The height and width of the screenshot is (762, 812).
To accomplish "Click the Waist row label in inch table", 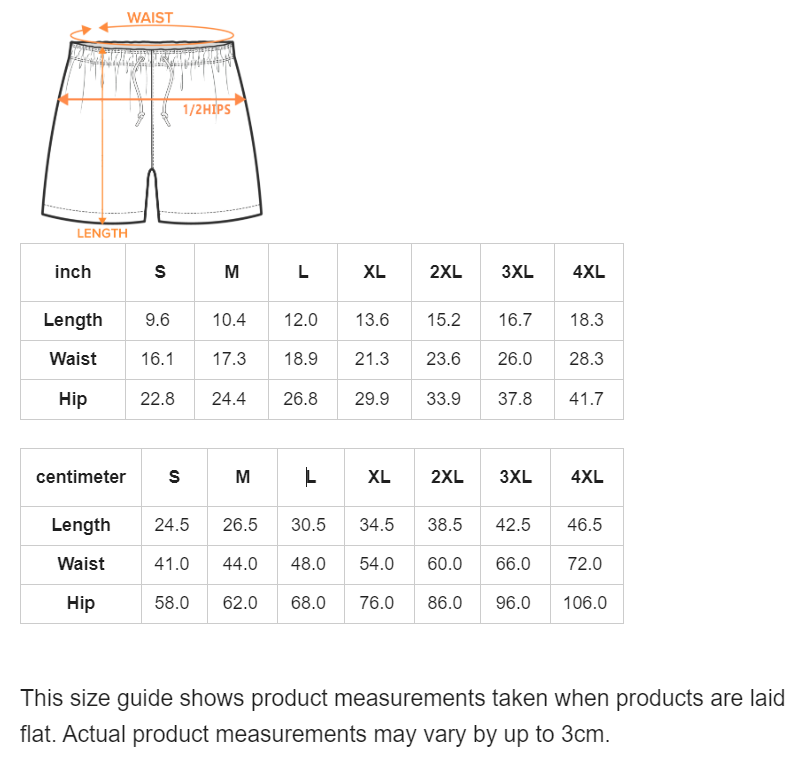I will (x=73, y=359).
